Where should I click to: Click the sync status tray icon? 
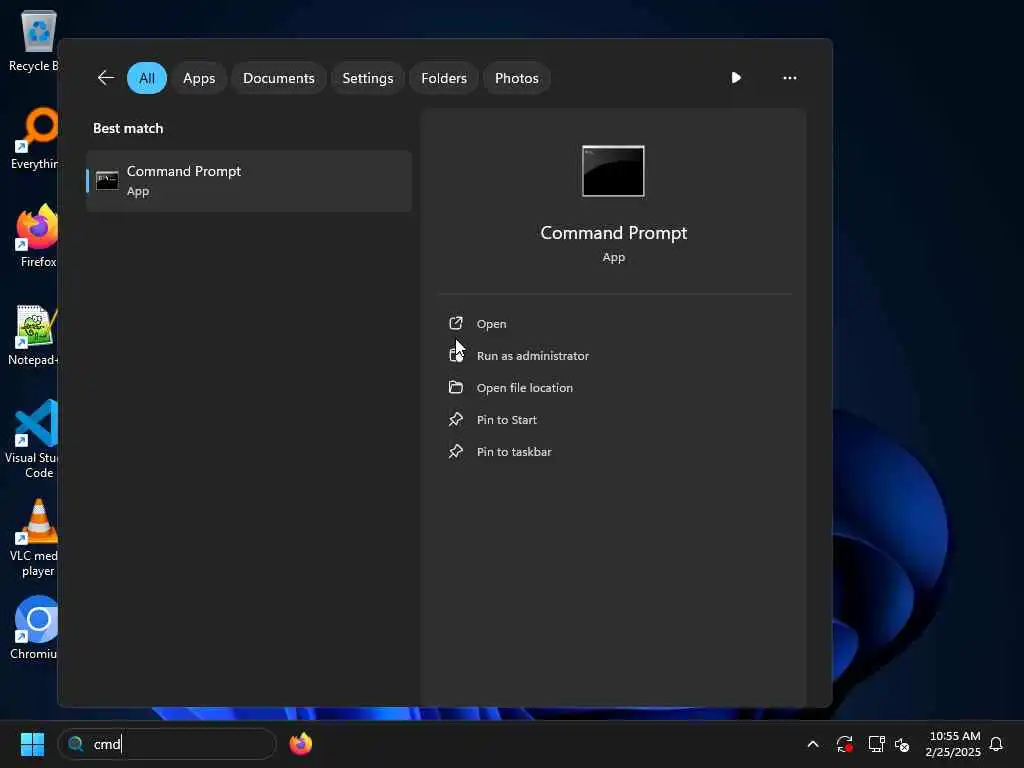tap(844, 744)
